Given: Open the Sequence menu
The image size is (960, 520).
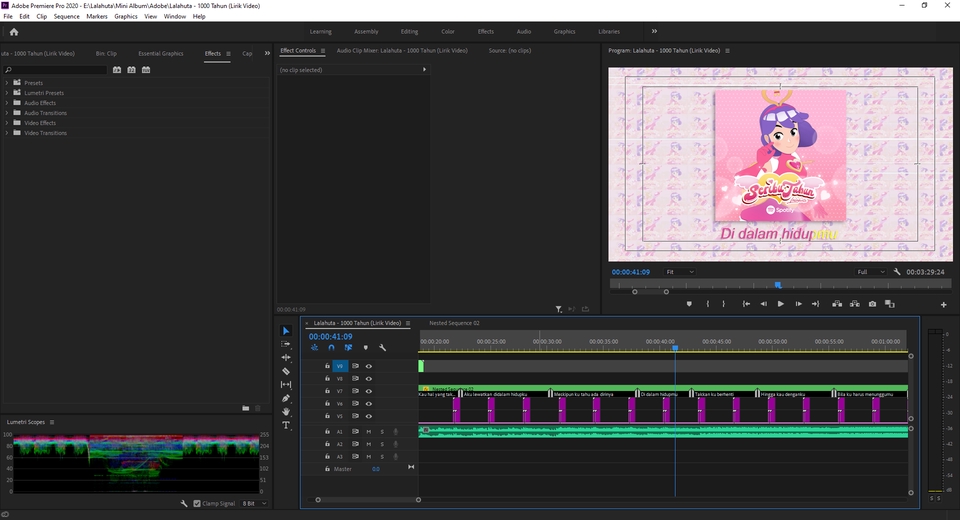Looking at the screenshot, I should 67,16.
